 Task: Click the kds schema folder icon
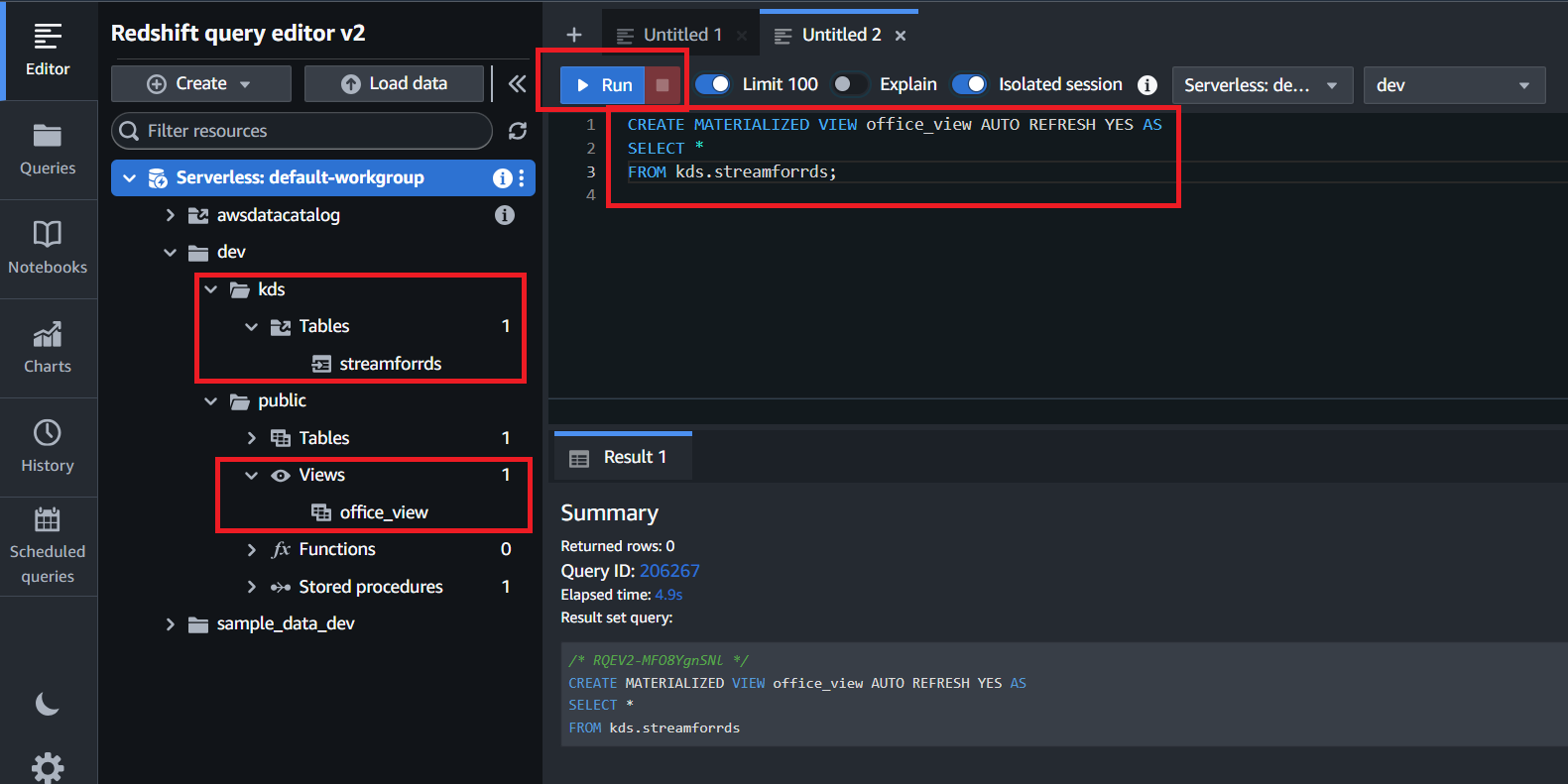click(x=240, y=289)
